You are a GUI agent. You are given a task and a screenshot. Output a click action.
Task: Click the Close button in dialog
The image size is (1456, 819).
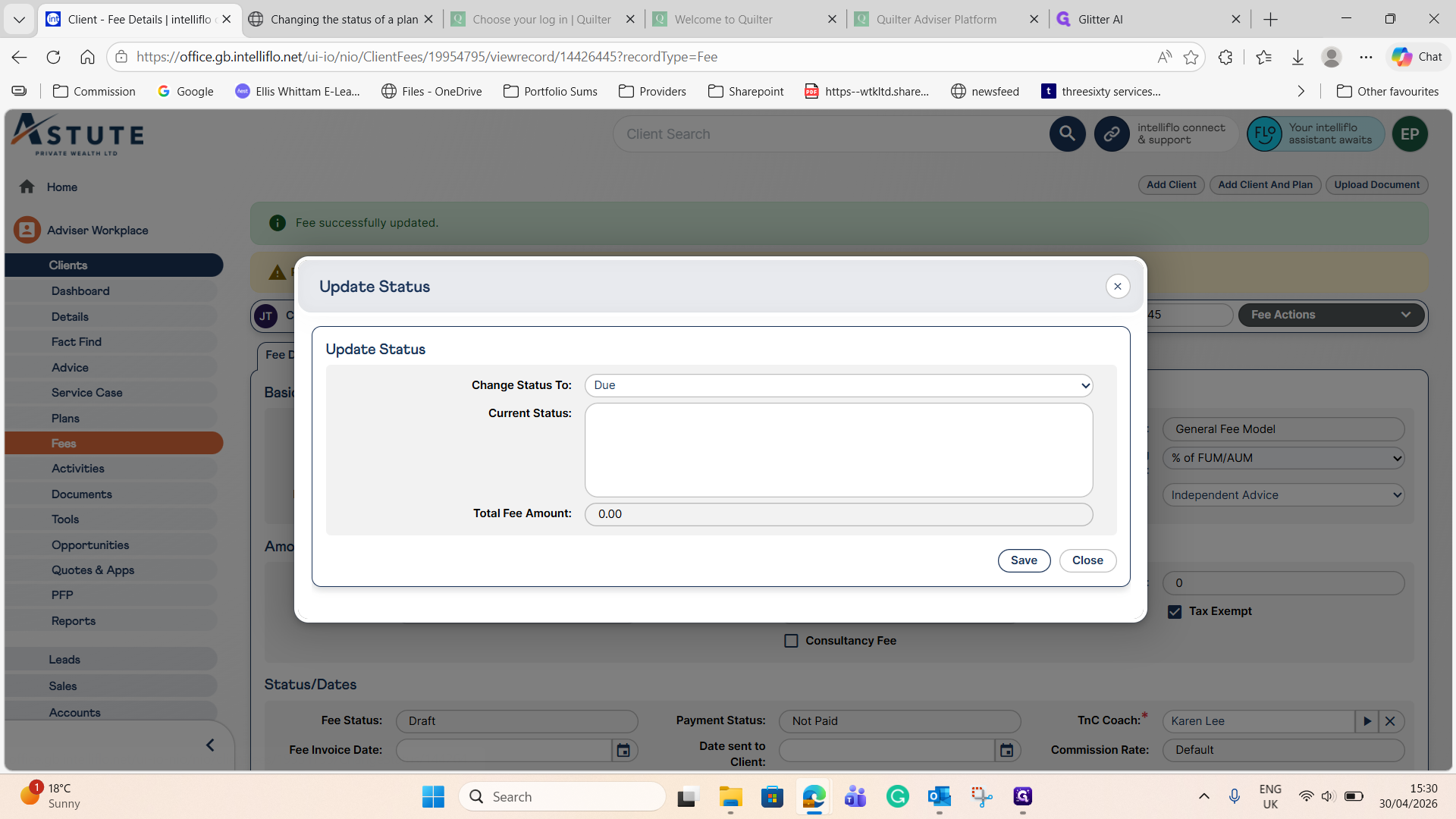(1087, 560)
